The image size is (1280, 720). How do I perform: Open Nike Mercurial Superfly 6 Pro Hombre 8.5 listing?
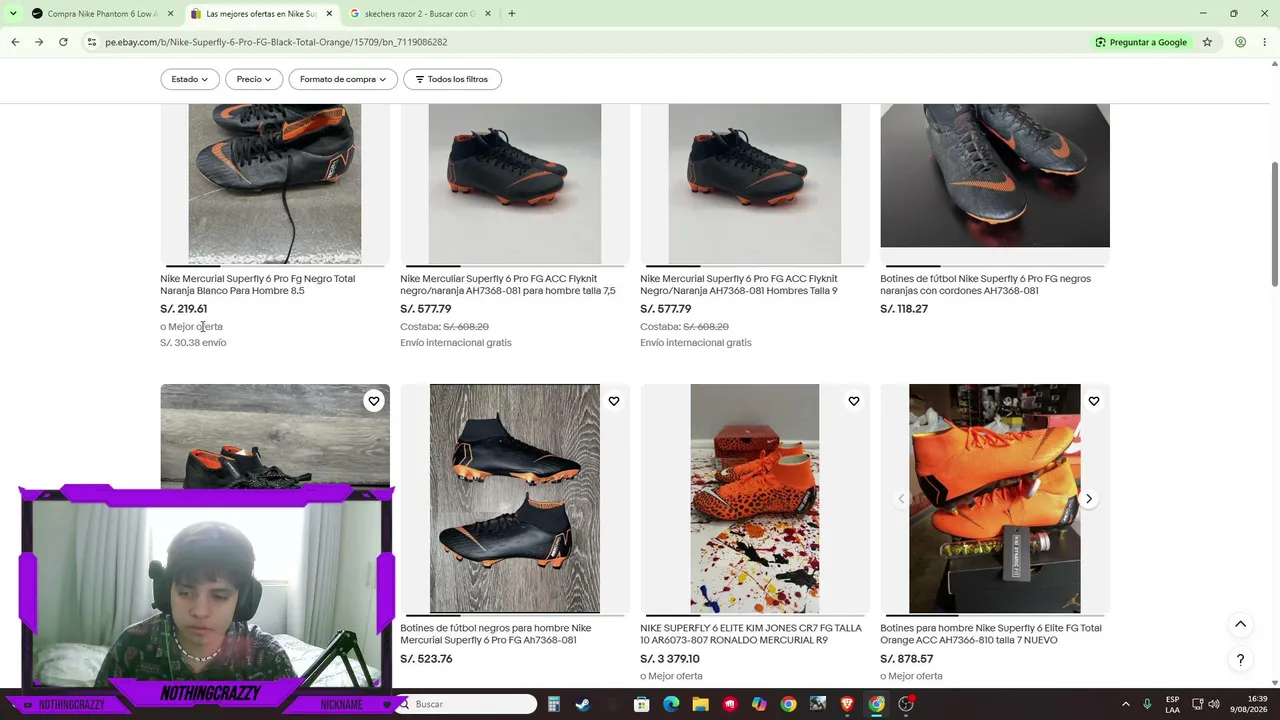click(257, 285)
